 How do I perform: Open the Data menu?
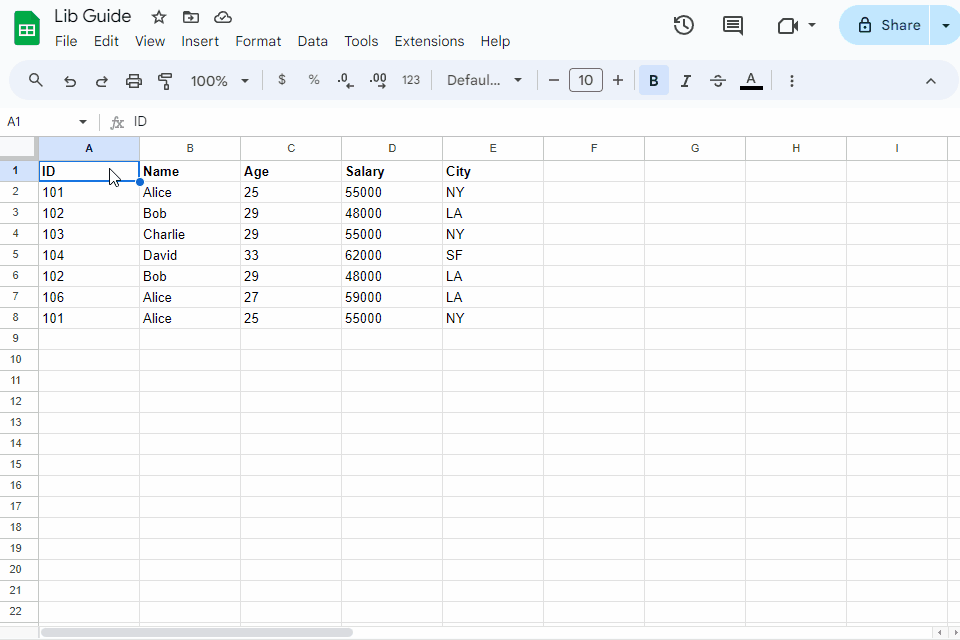click(313, 41)
